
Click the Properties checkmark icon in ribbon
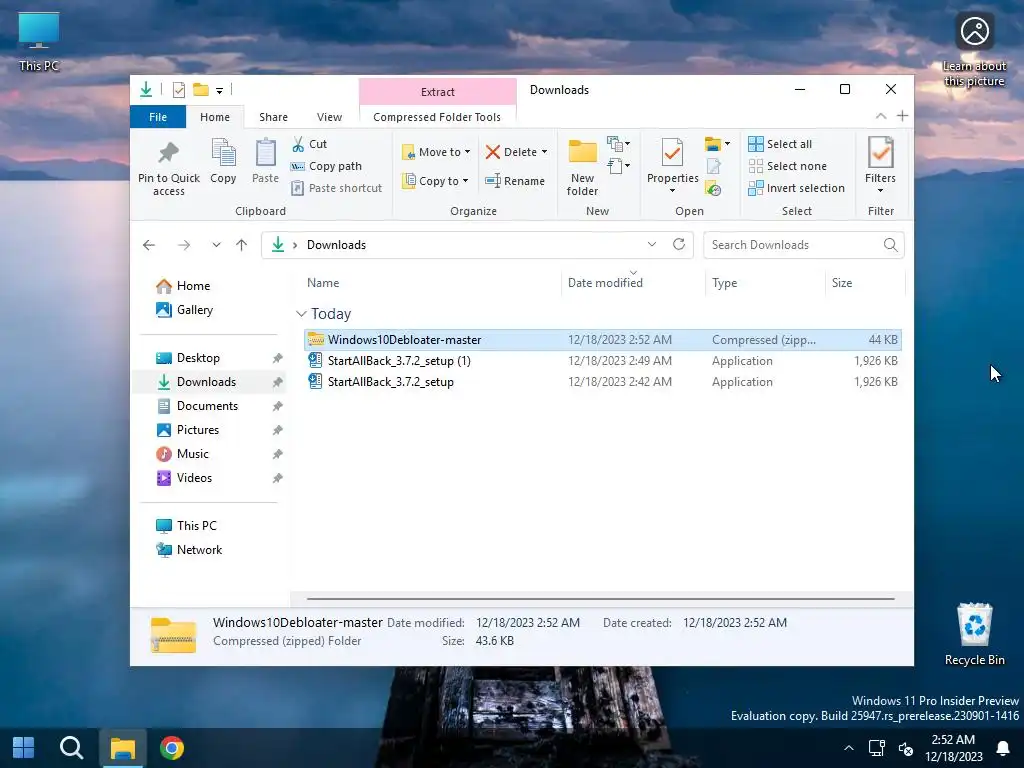[x=672, y=153]
